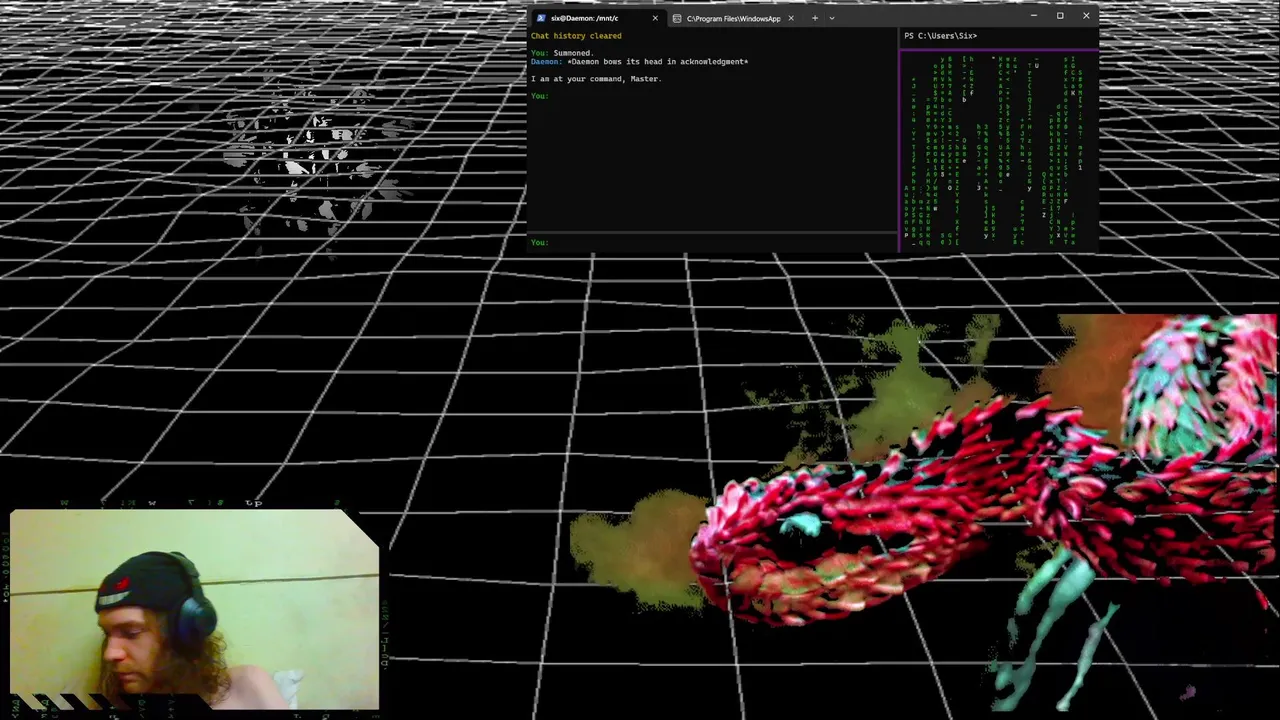The width and height of the screenshot is (1280, 720).
Task: Minimize the terminal window
Action: (1033, 16)
